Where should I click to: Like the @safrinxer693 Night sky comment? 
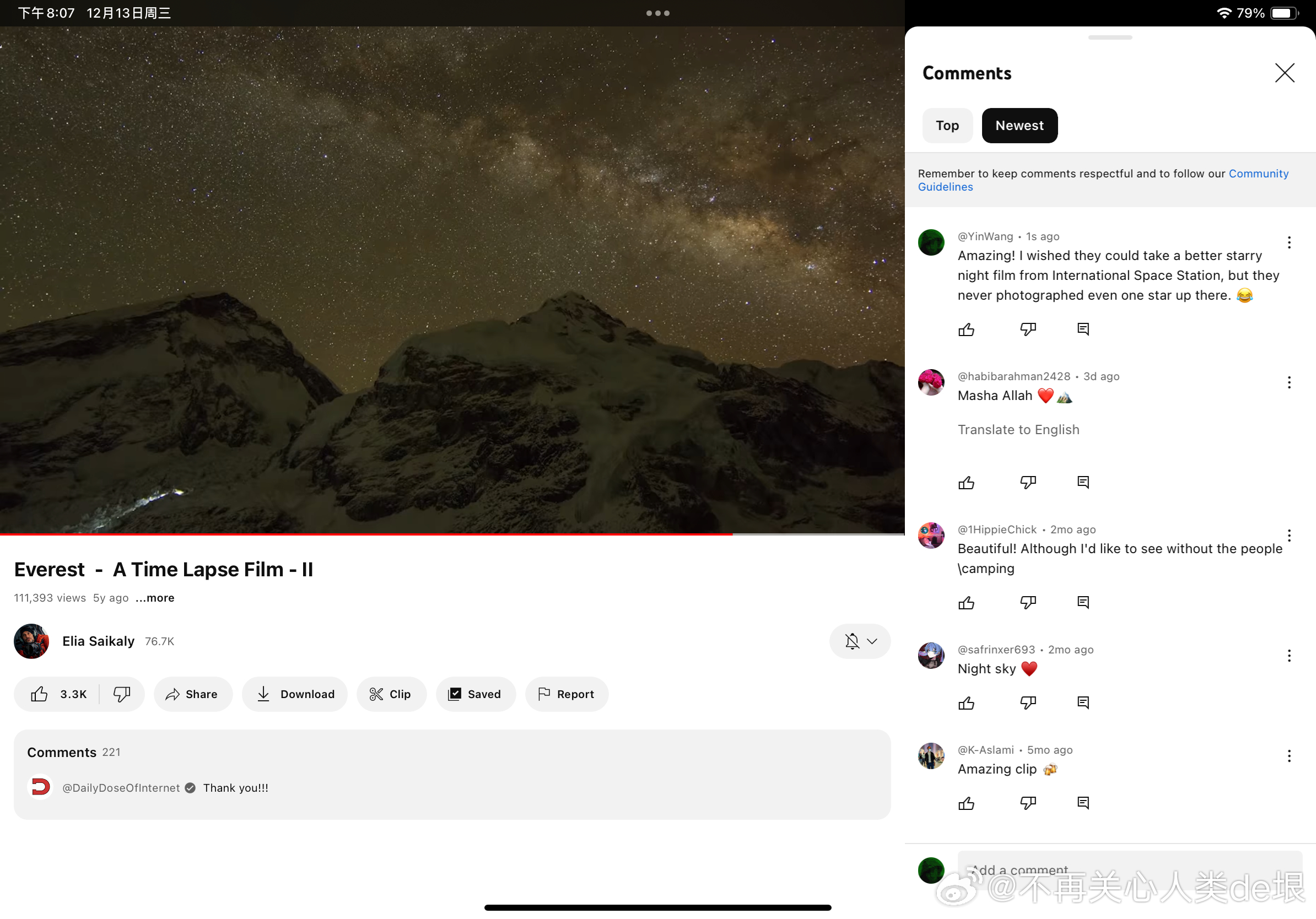point(967,702)
